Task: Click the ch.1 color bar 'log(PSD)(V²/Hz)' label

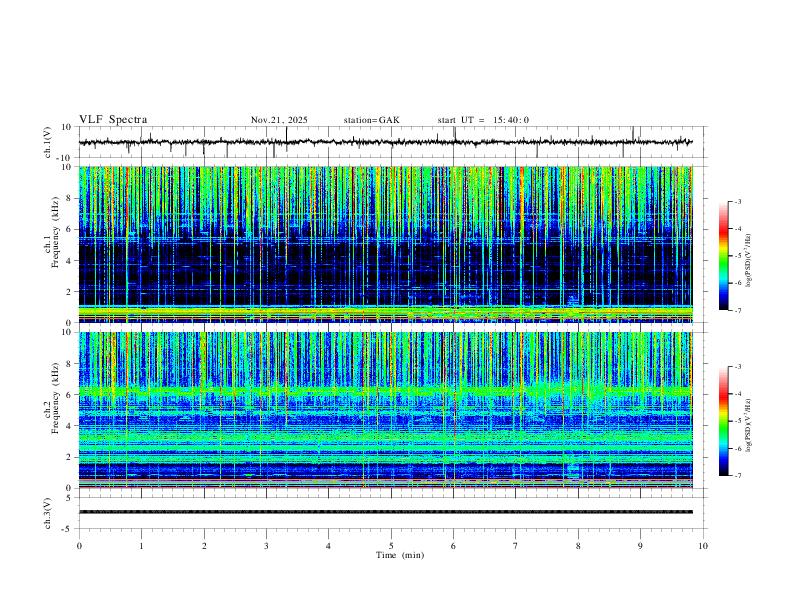Action: click(749, 260)
